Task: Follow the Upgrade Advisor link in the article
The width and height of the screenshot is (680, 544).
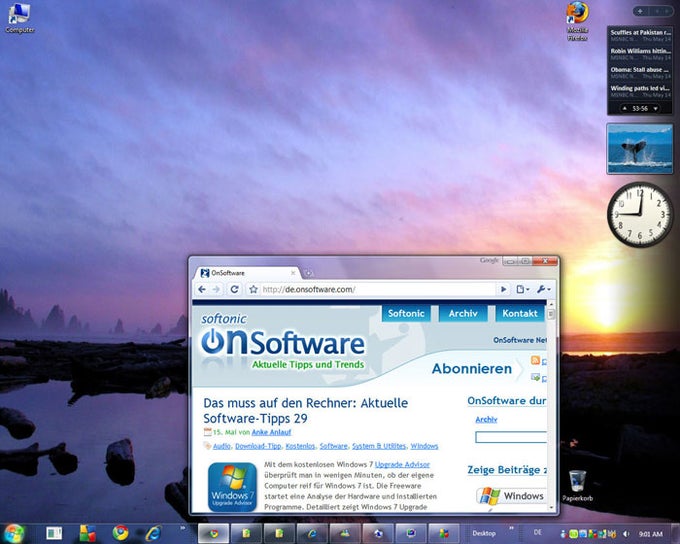Action: coord(402,465)
